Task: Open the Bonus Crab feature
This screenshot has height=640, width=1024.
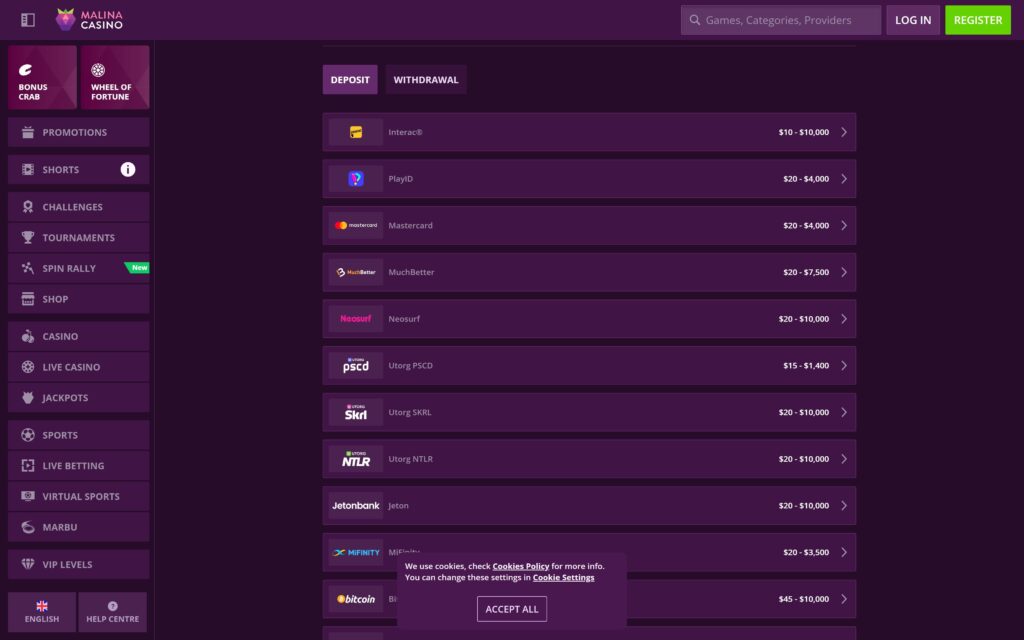Action: click(x=42, y=77)
